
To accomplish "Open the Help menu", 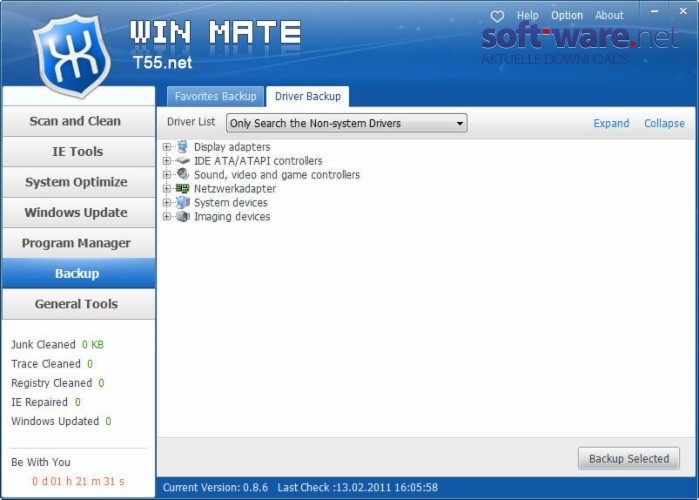I will (527, 16).
